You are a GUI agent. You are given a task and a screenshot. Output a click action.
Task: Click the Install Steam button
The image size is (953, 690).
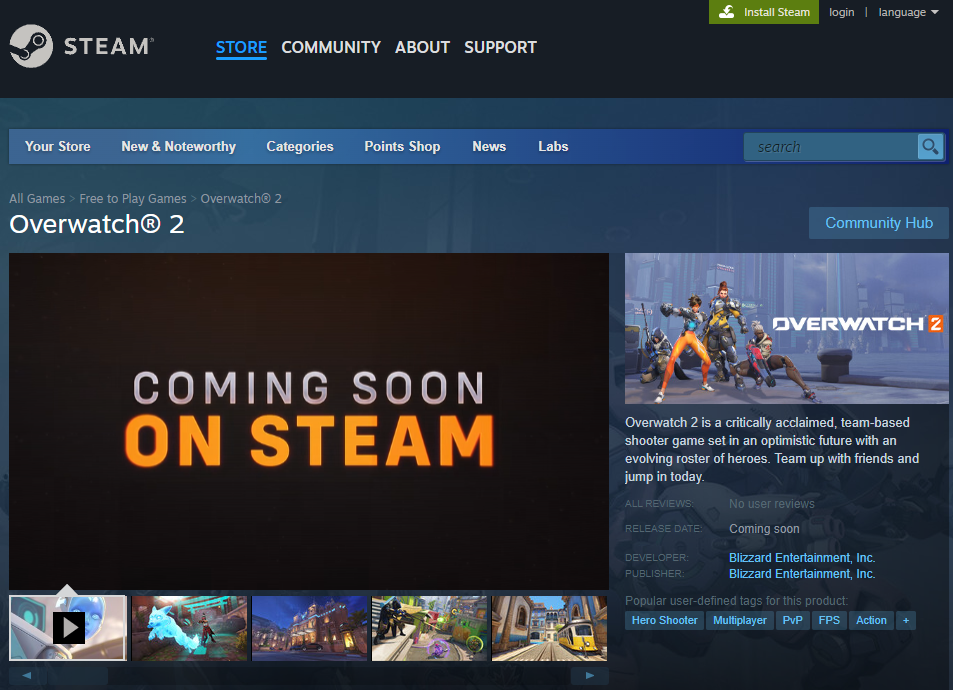(764, 12)
